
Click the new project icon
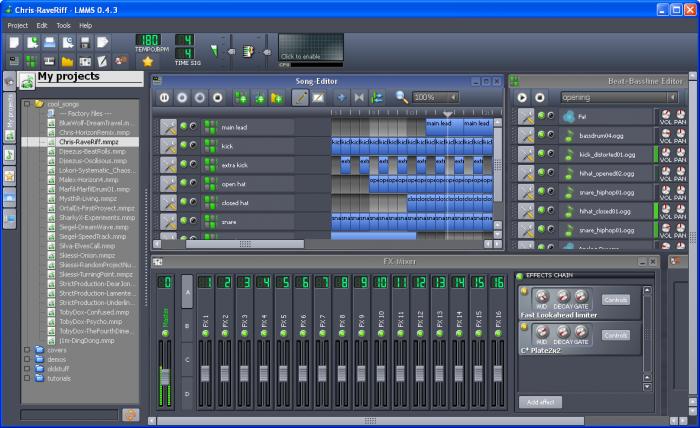click(x=15, y=43)
